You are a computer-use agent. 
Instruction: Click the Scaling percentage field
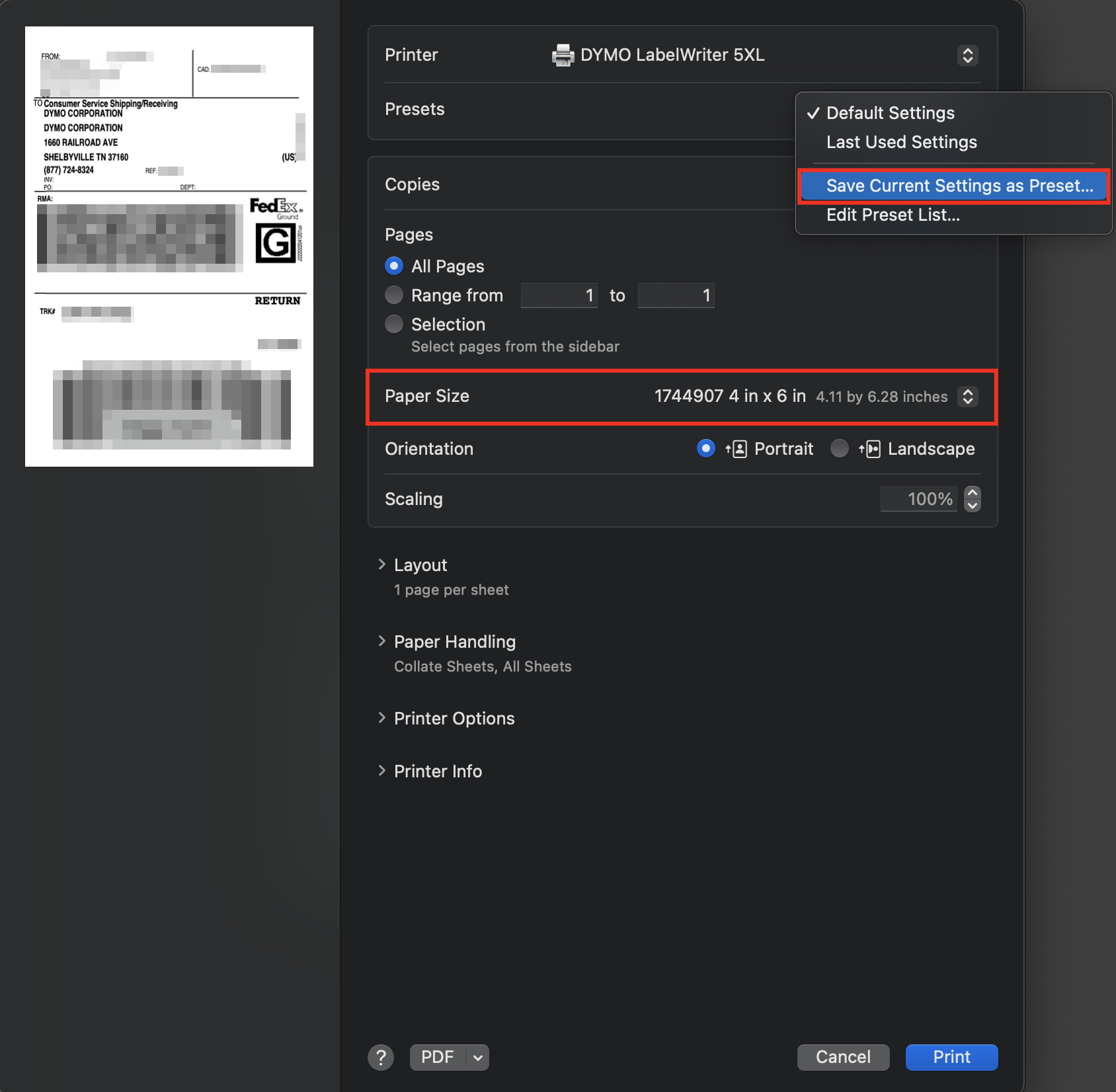point(918,499)
